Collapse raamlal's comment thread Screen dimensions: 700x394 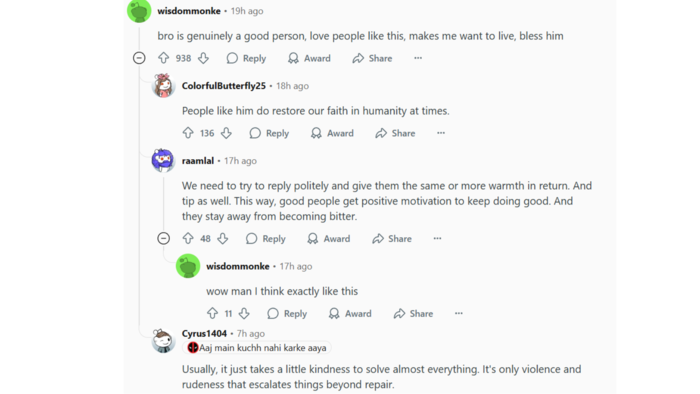[x=164, y=239]
